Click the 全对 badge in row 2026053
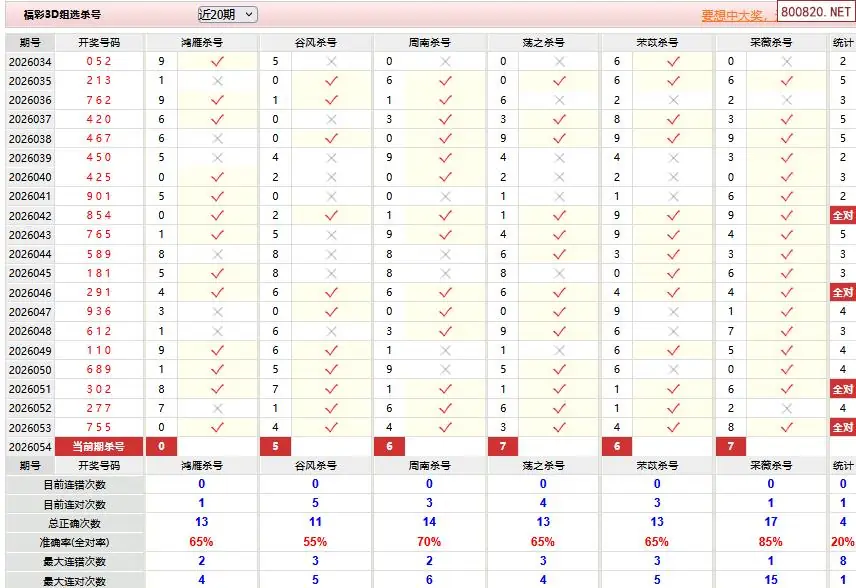856x588 pixels. 843,428
